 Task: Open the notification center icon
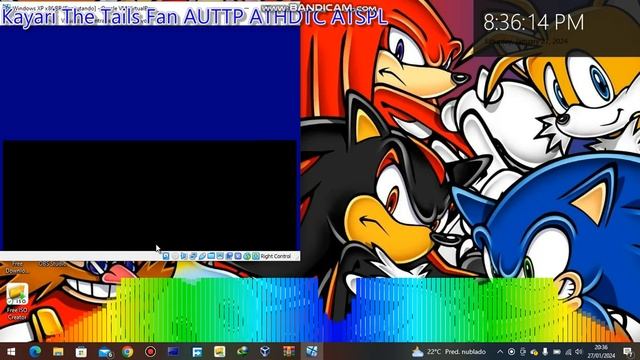(628, 351)
